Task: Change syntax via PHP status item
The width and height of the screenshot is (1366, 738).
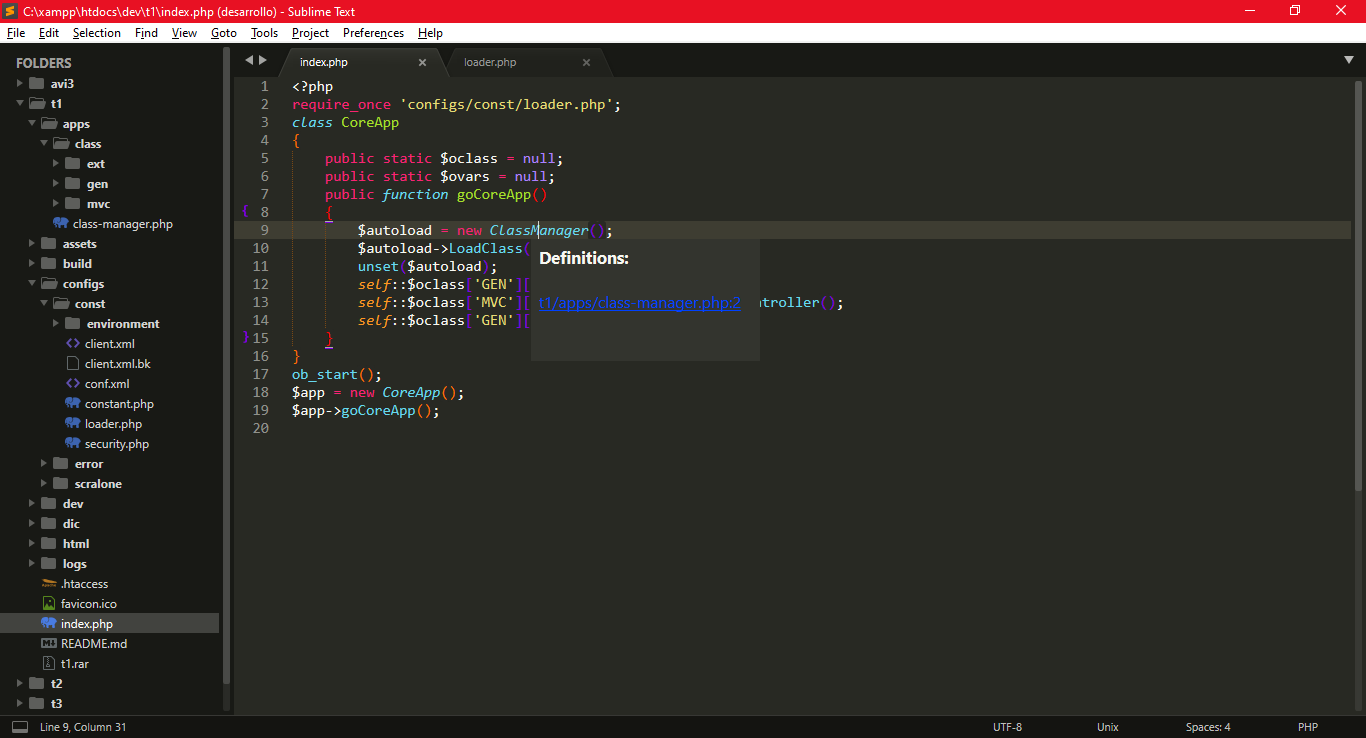Action: pos(1308,727)
